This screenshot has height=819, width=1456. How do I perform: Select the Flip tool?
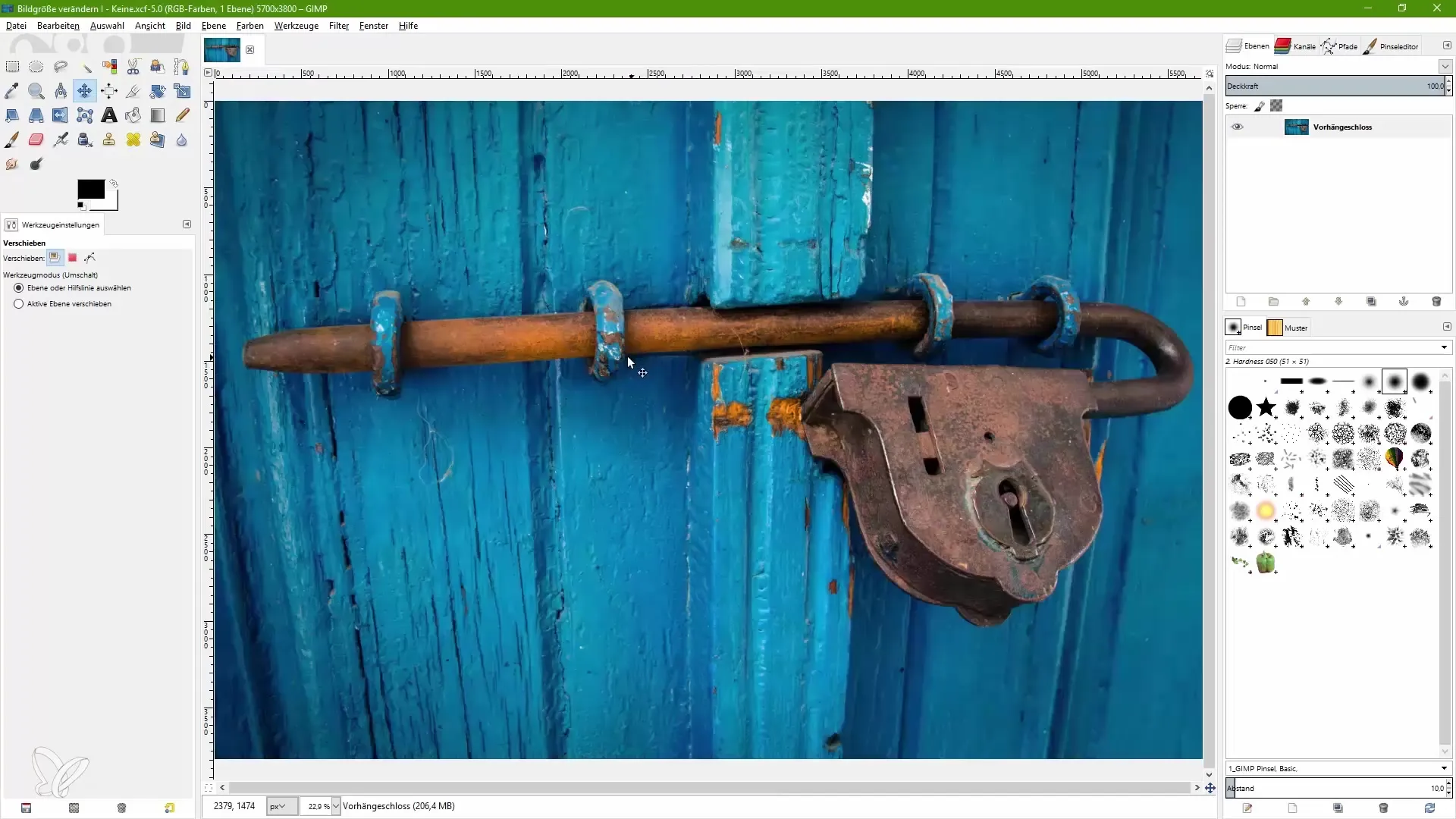click(x=61, y=115)
